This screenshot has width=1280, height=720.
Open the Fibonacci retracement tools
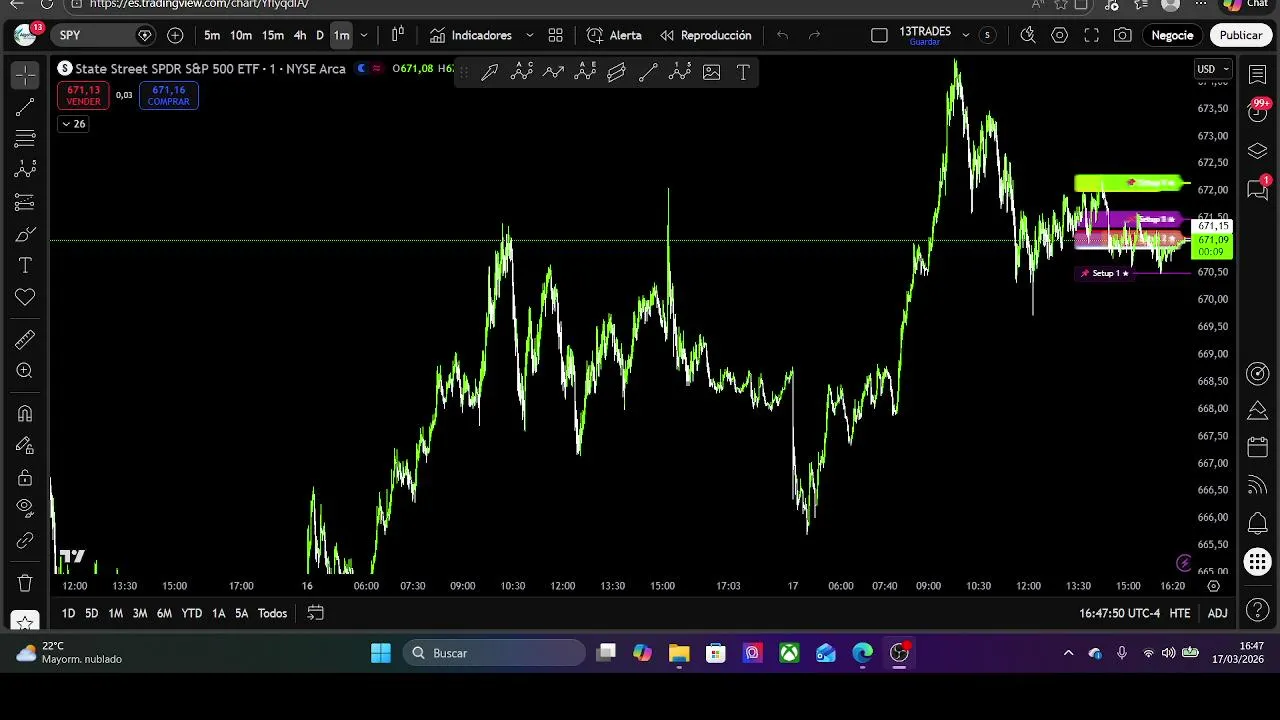click(25, 139)
